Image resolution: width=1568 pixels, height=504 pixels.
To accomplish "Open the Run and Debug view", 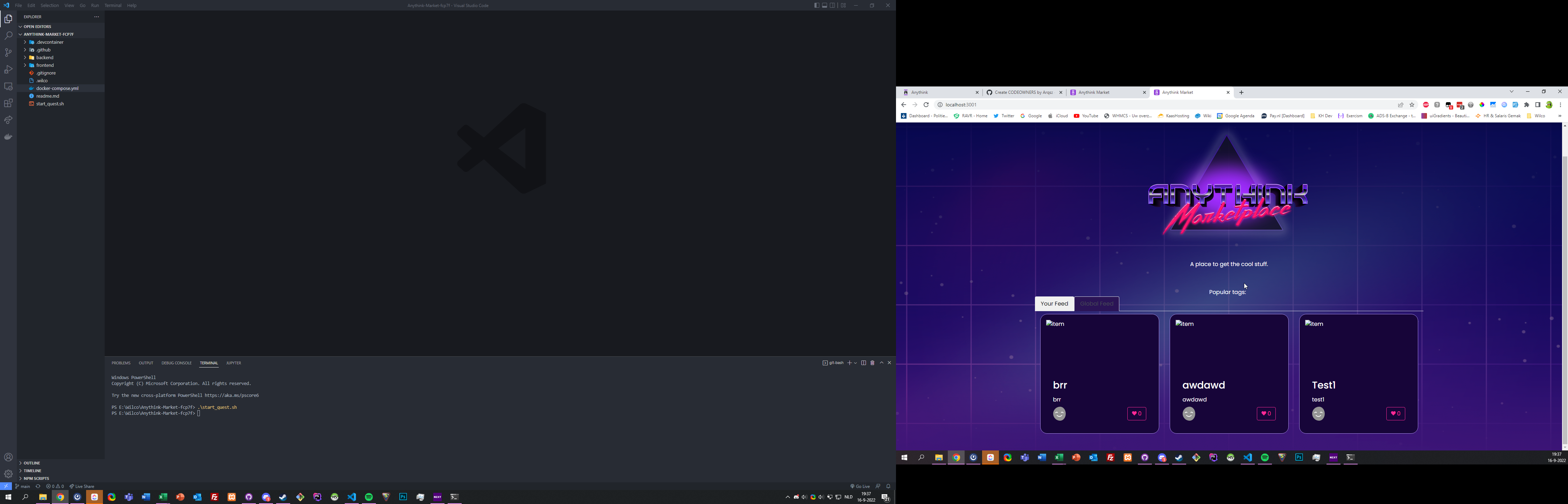I will tap(8, 69).
